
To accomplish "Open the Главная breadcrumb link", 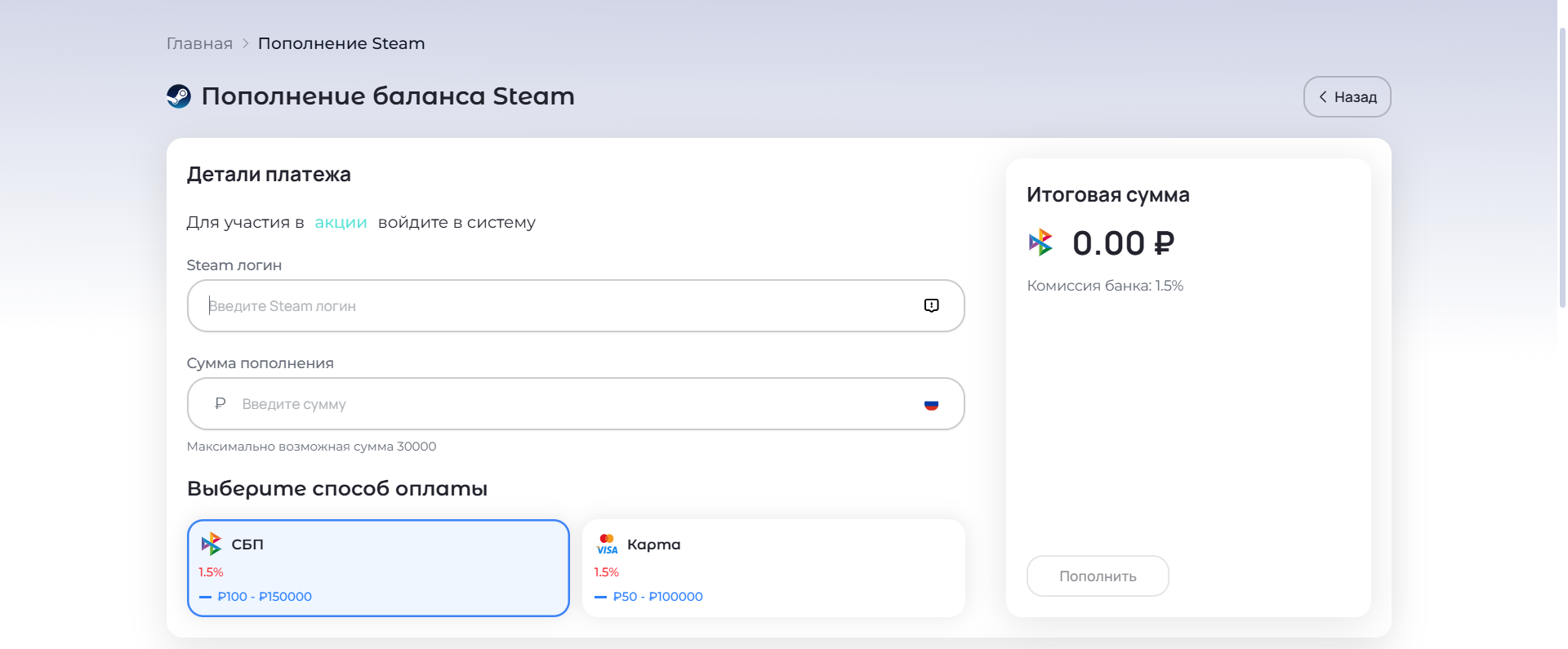I will click(199, 43).
